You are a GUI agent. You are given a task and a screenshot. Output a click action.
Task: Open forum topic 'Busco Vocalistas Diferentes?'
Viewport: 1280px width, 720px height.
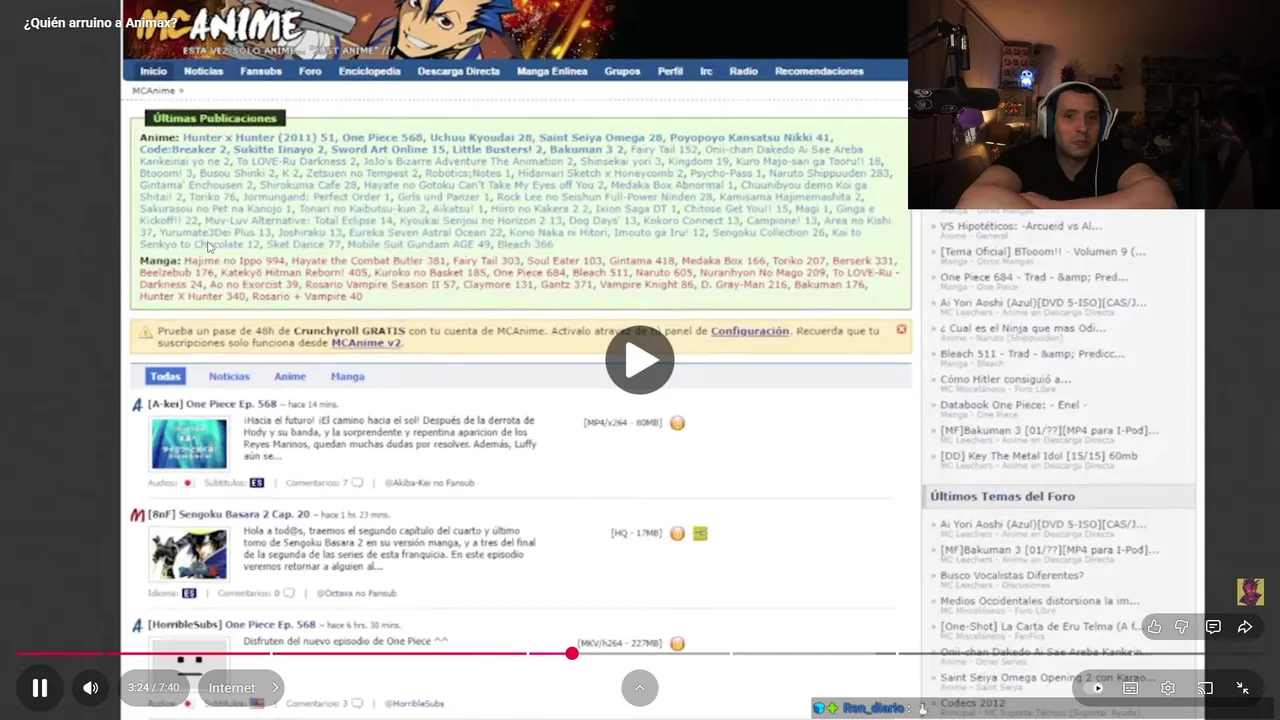(1011, 575)
